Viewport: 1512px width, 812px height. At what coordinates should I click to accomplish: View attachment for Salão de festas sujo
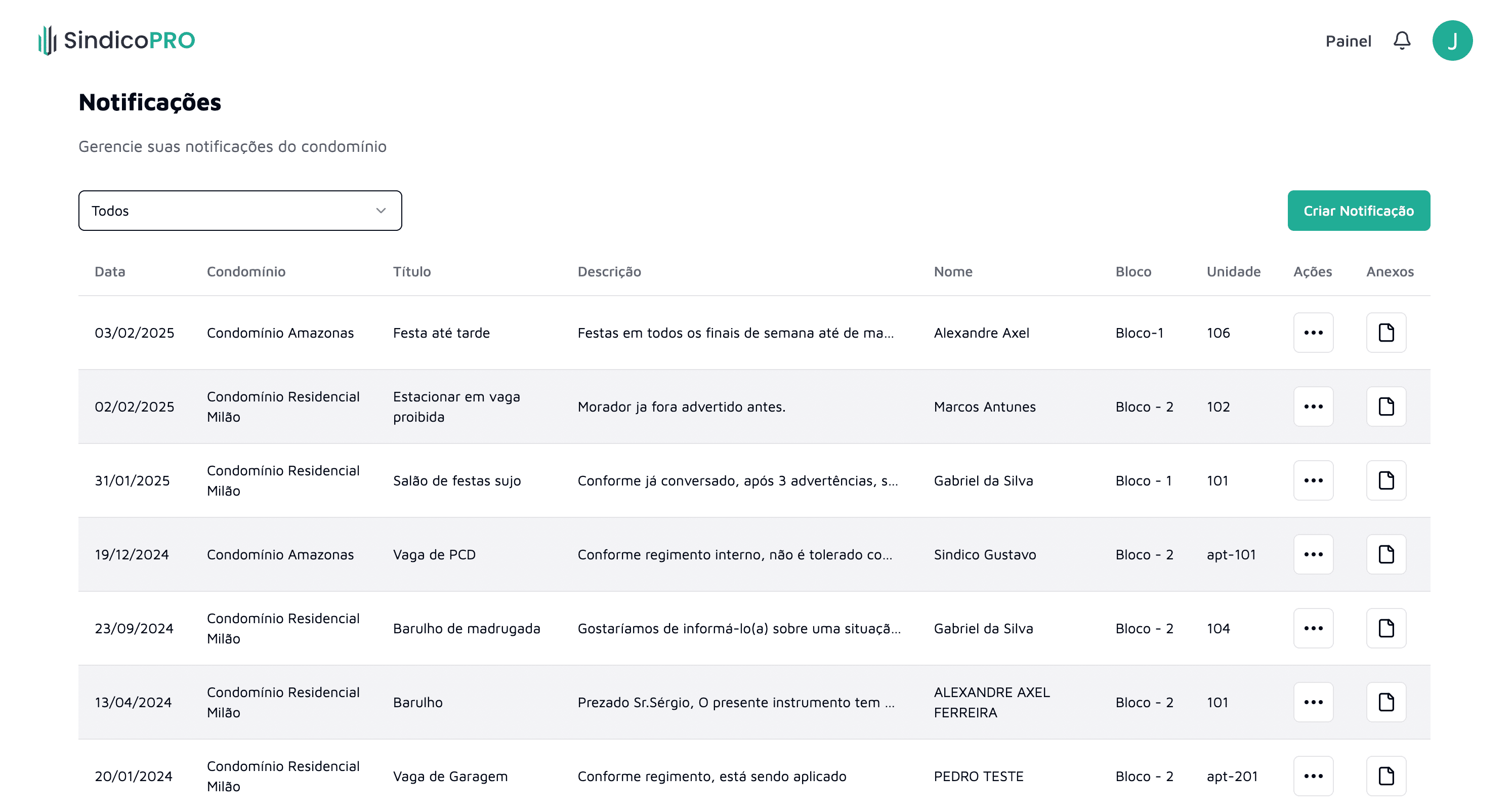click(1386, 480)
